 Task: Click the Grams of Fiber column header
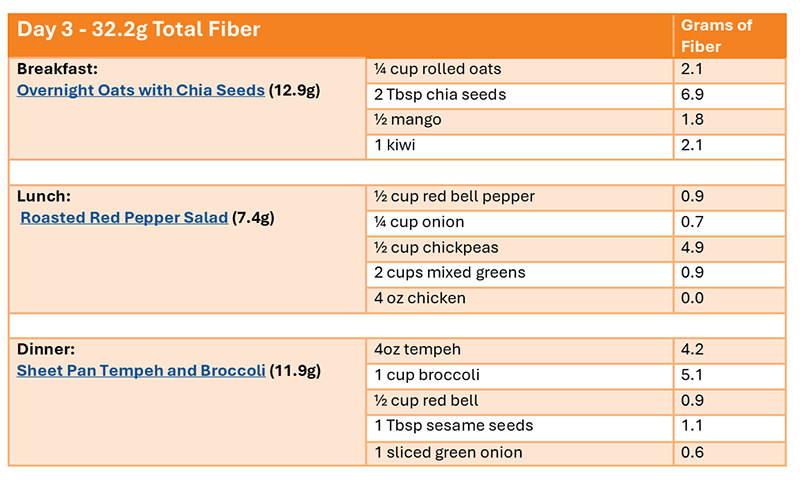click(x=716, y=36)
